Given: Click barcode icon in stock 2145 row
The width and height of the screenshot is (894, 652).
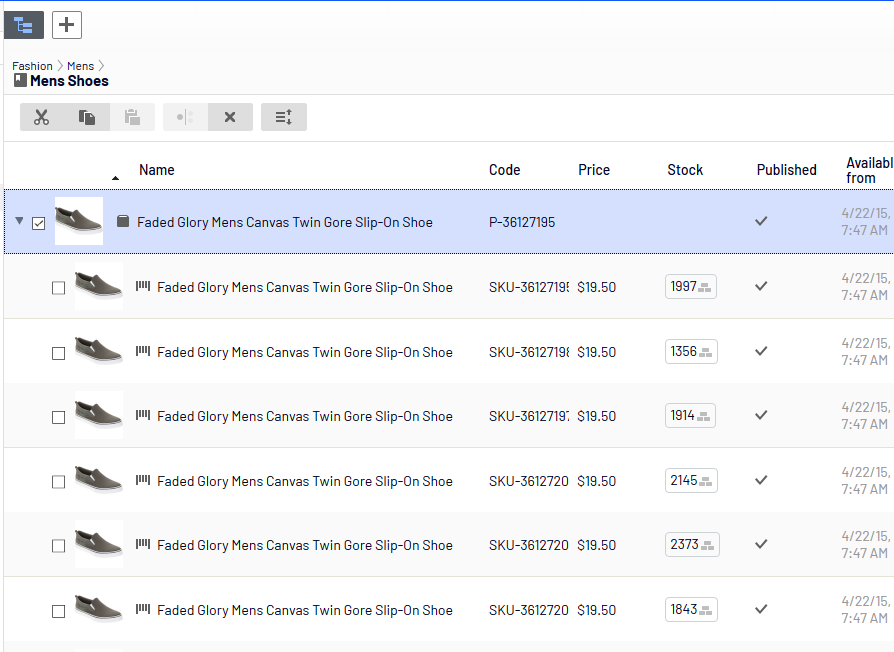Looking at the screenshot, I should pos(143,480).
